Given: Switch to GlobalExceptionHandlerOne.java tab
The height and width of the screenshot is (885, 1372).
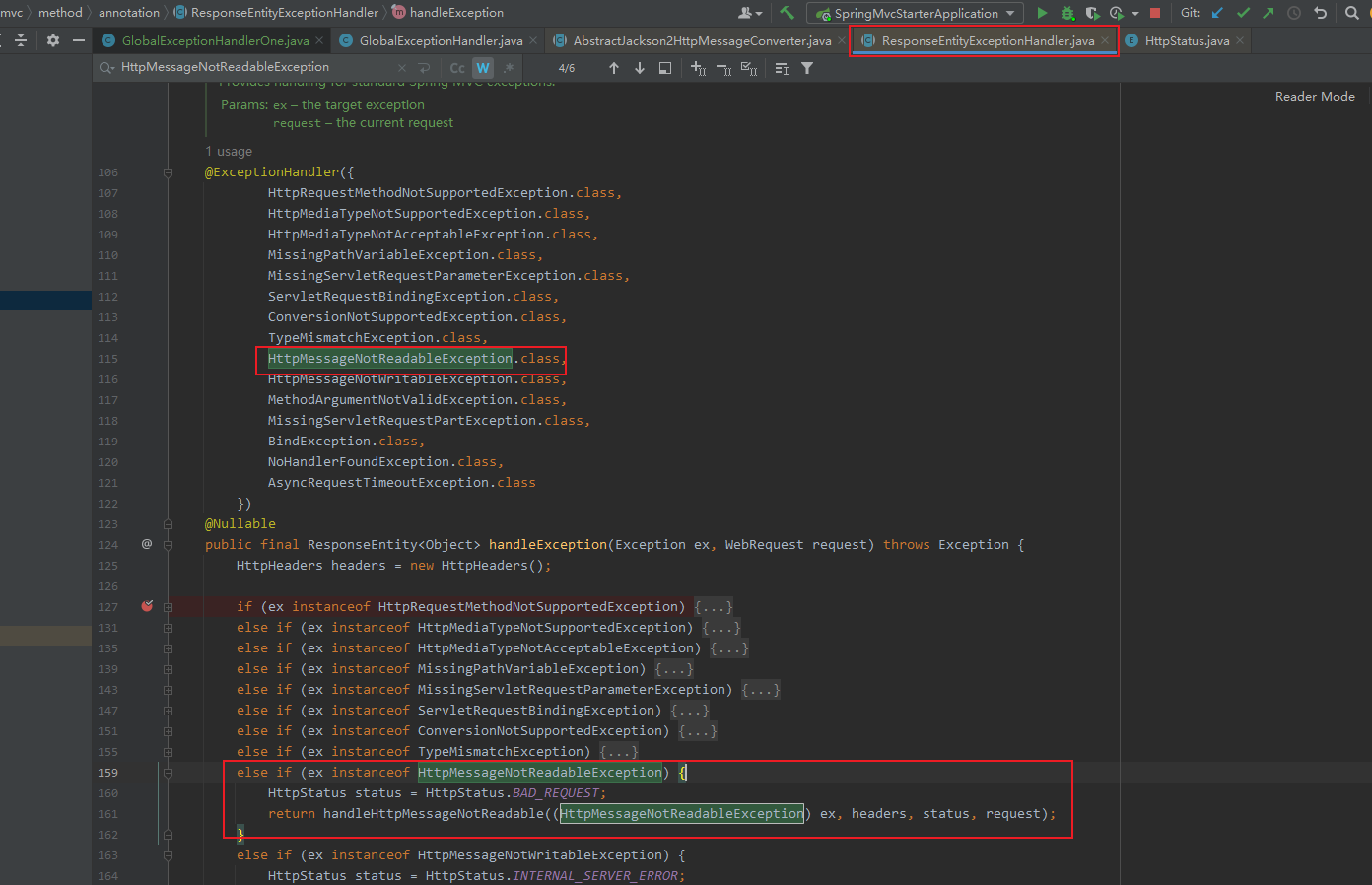Looking at the screenshot, I should tap(215, 40).
